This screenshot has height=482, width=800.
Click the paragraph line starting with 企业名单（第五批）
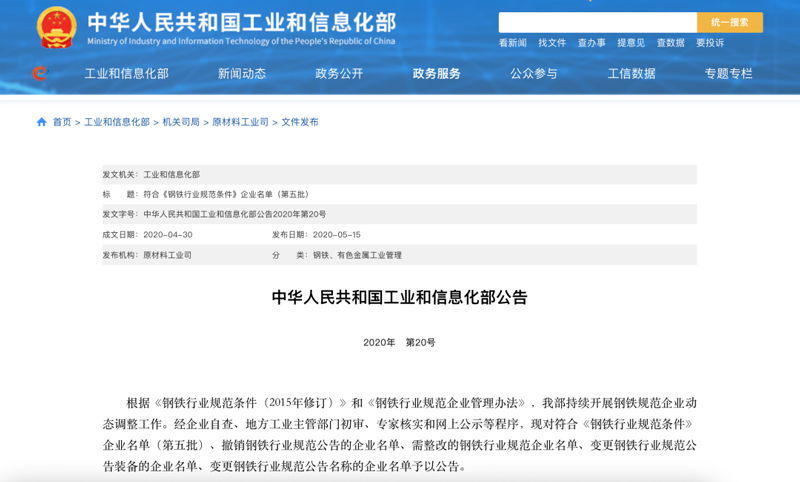point(399,445)
